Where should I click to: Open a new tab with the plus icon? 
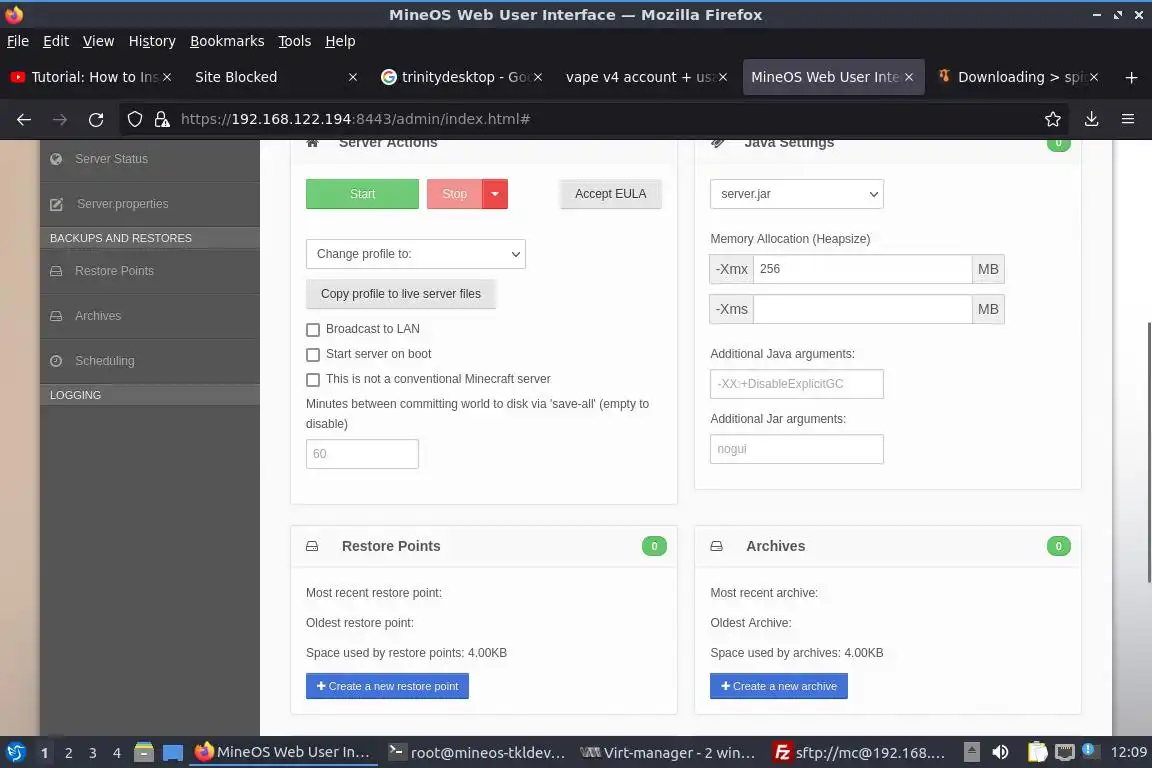click(x=1131, y=77)
